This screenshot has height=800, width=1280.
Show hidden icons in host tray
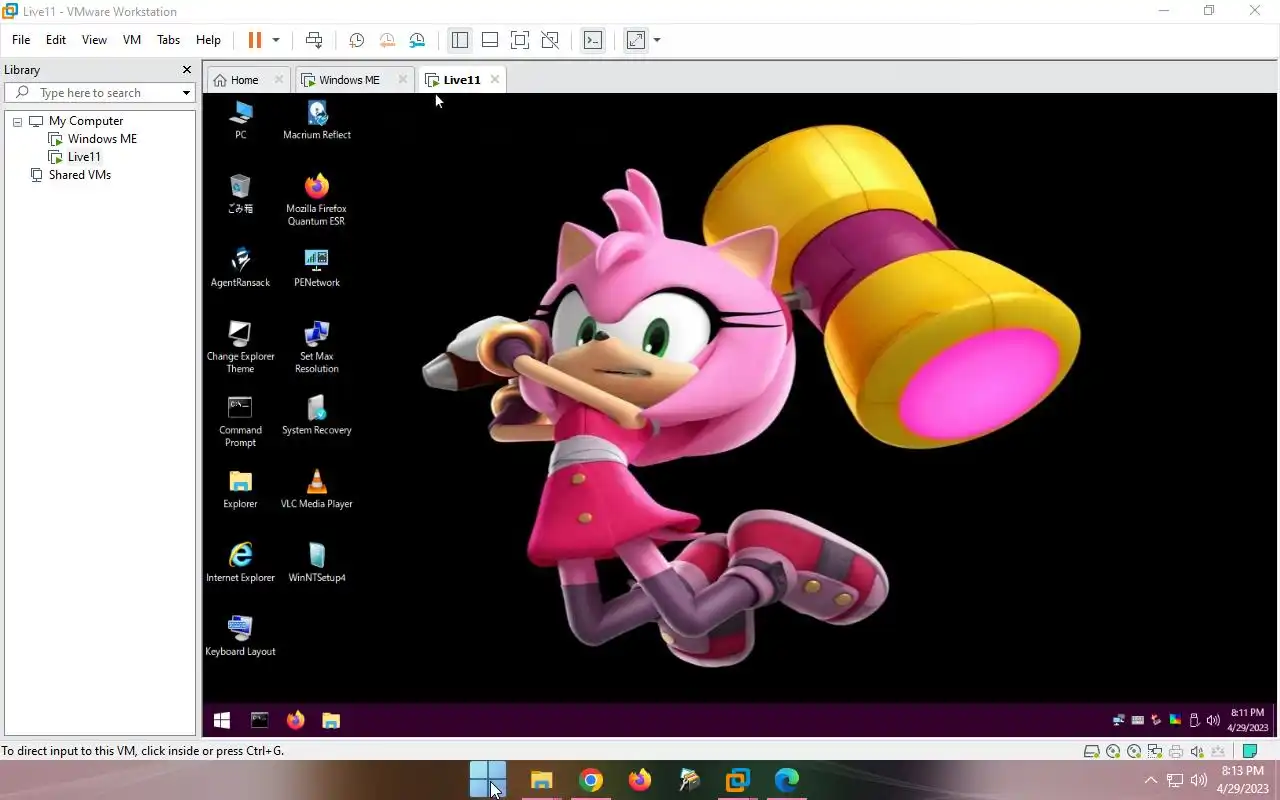[x=1150, y=780]
